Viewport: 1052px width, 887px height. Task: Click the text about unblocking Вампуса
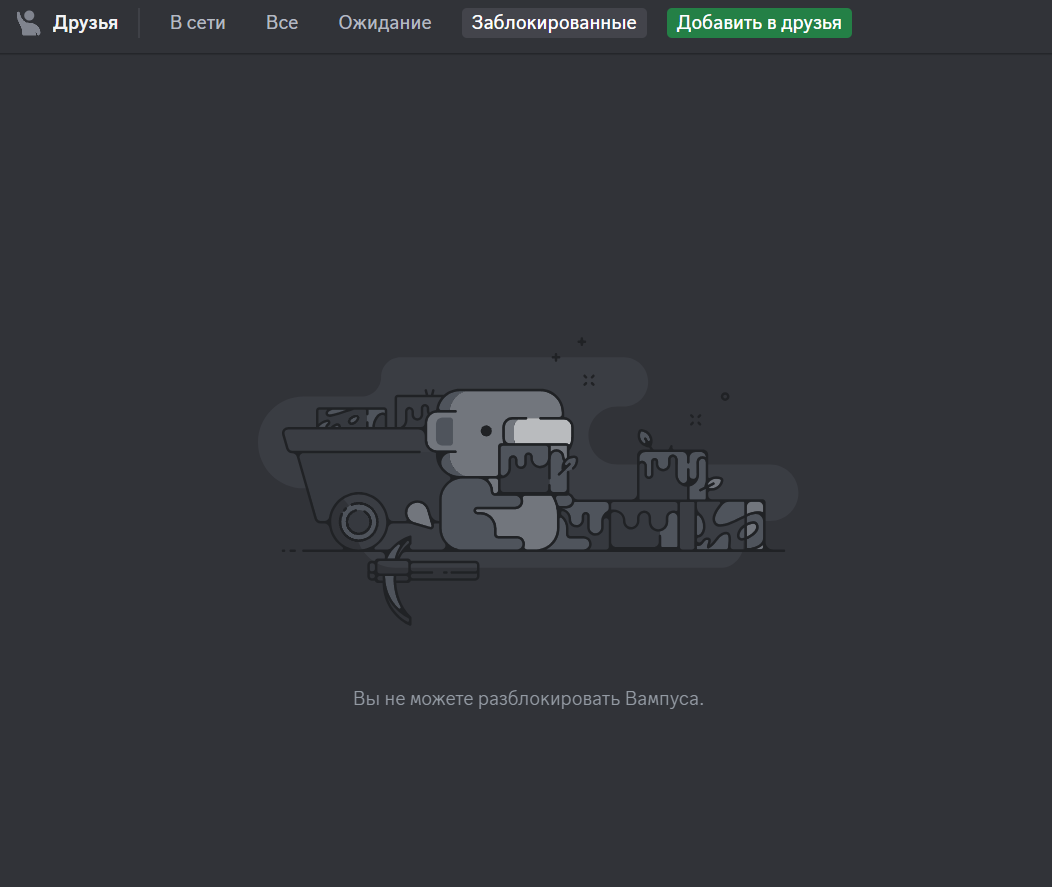pyautogui.click(x=528, y=698)
